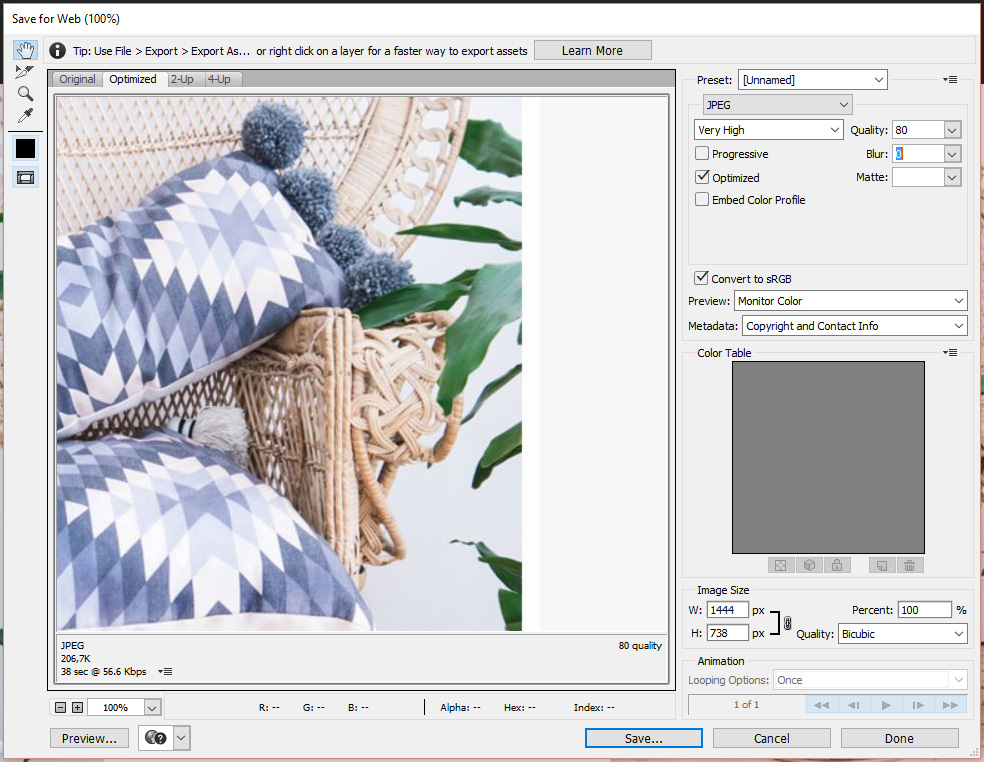Switch to the Original tab
984x762 pixels.
pyautogui.click(x=77, y=79)
